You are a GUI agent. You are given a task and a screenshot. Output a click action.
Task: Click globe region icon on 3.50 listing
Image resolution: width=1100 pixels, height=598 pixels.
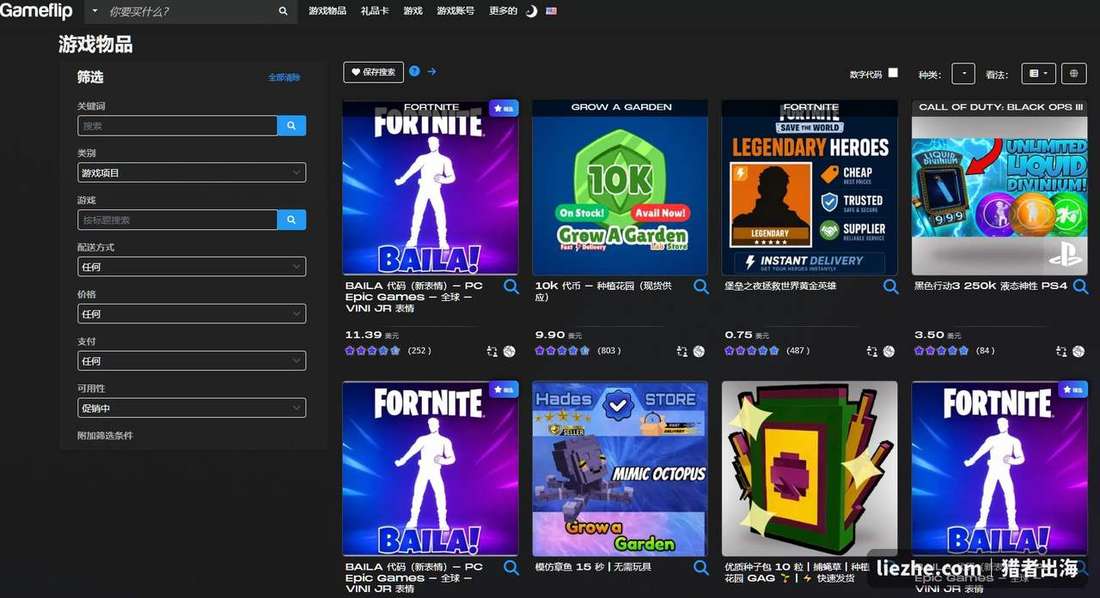1078,351
